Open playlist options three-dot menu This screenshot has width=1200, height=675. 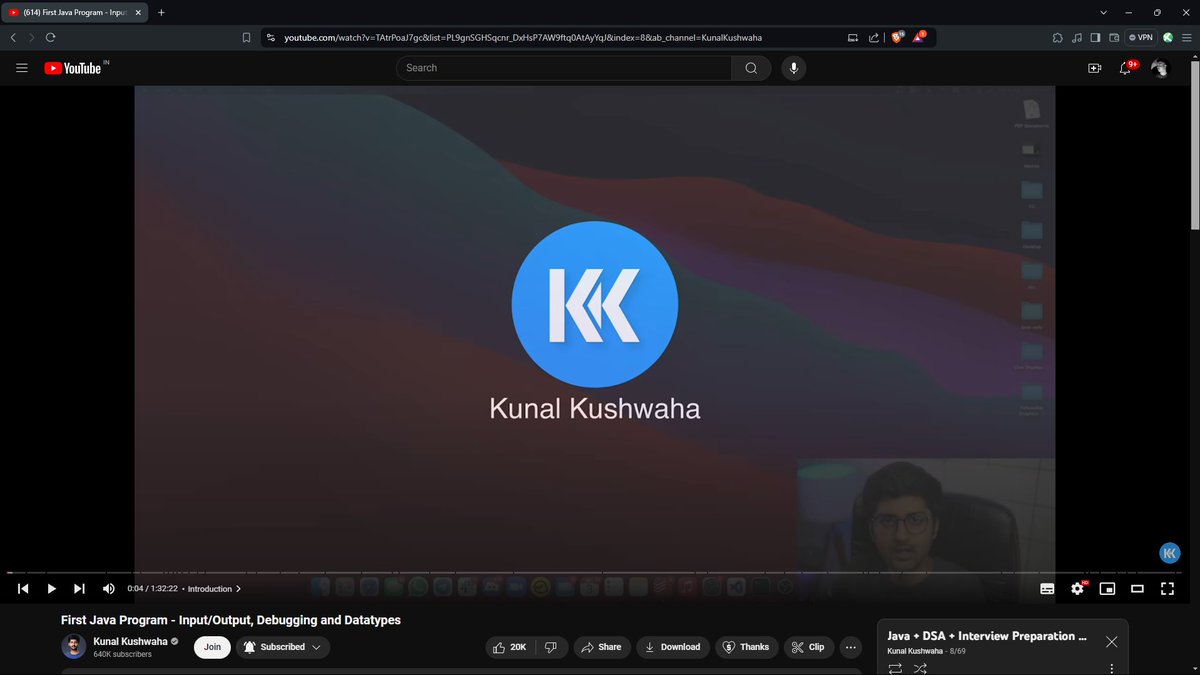[1111, 668]
